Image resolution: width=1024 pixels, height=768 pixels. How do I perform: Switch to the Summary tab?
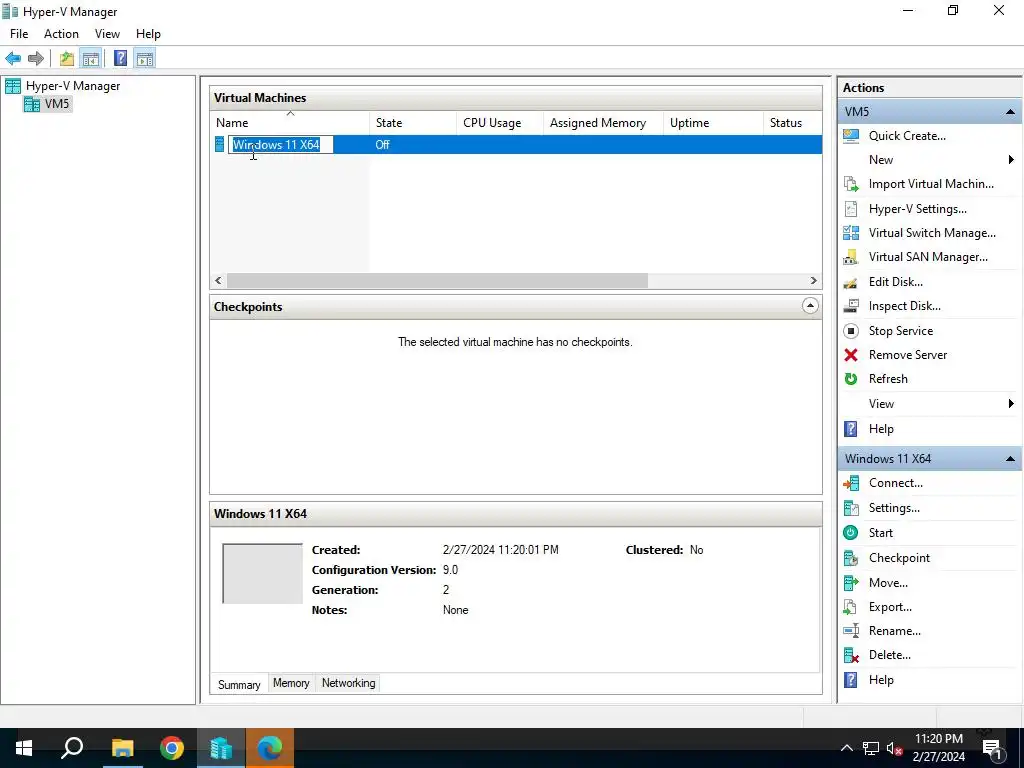(239, 684)
